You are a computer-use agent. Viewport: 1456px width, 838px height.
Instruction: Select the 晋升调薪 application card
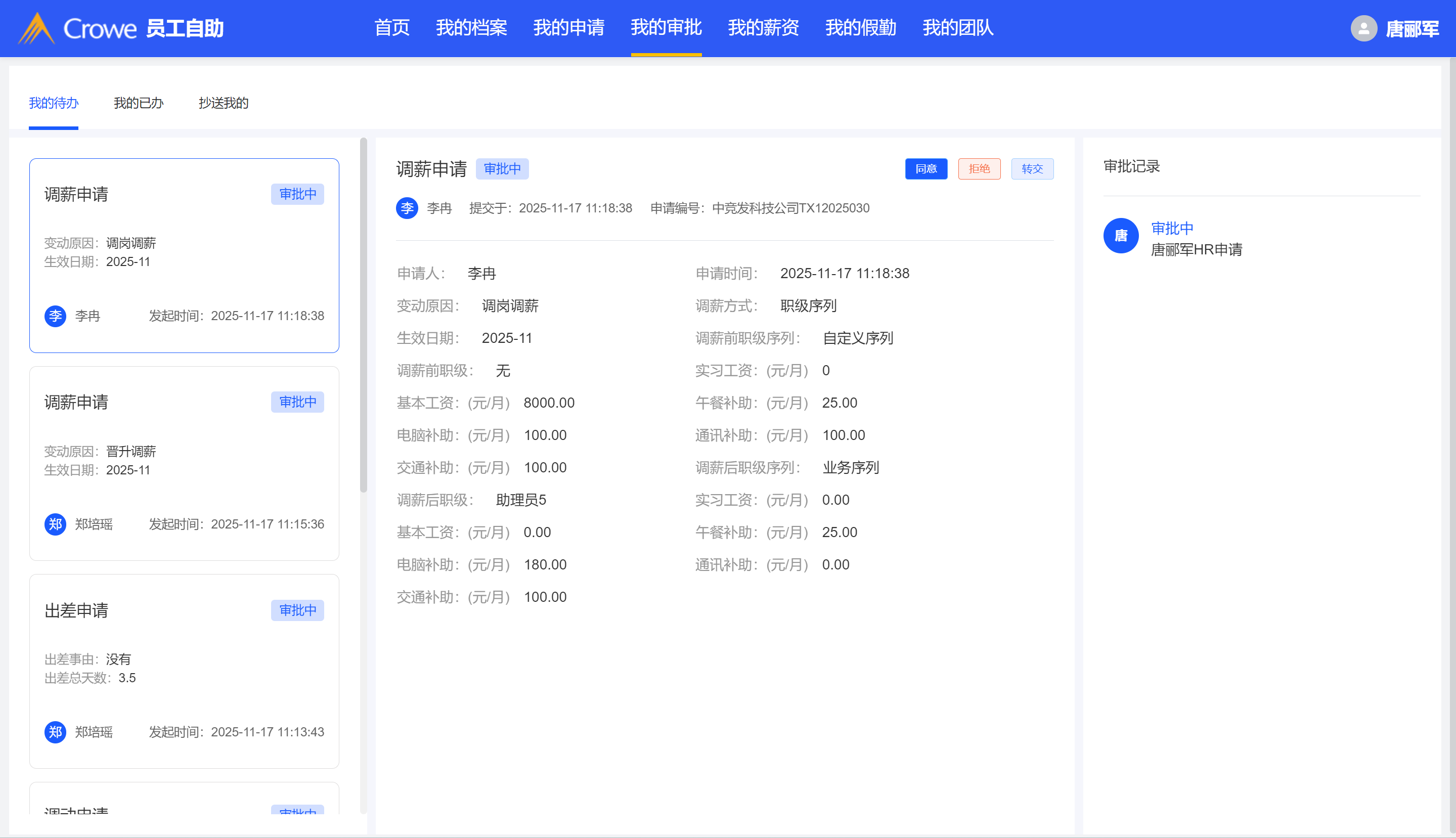(x=184, y=463)
